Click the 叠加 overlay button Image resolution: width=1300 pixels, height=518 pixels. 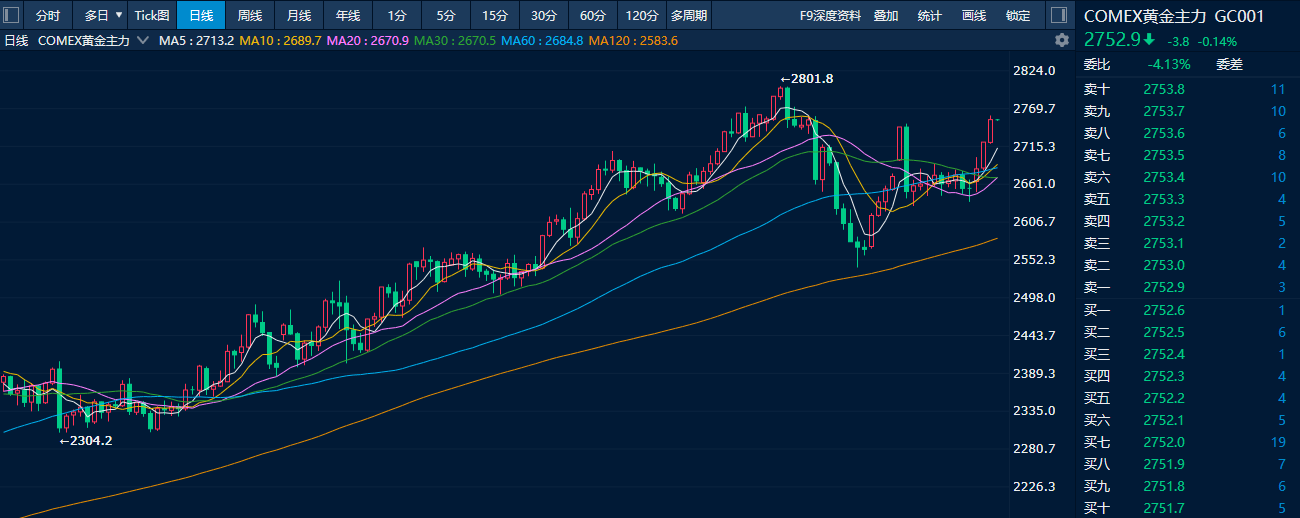click(886, 15)
